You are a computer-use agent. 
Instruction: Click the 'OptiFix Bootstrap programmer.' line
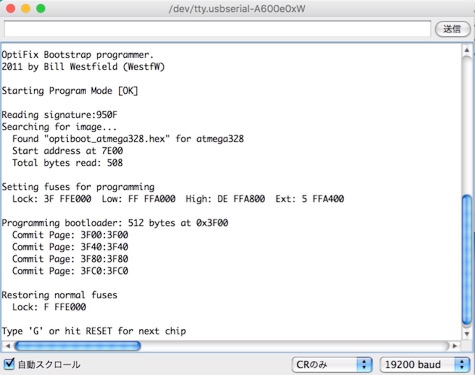[77, 55]
